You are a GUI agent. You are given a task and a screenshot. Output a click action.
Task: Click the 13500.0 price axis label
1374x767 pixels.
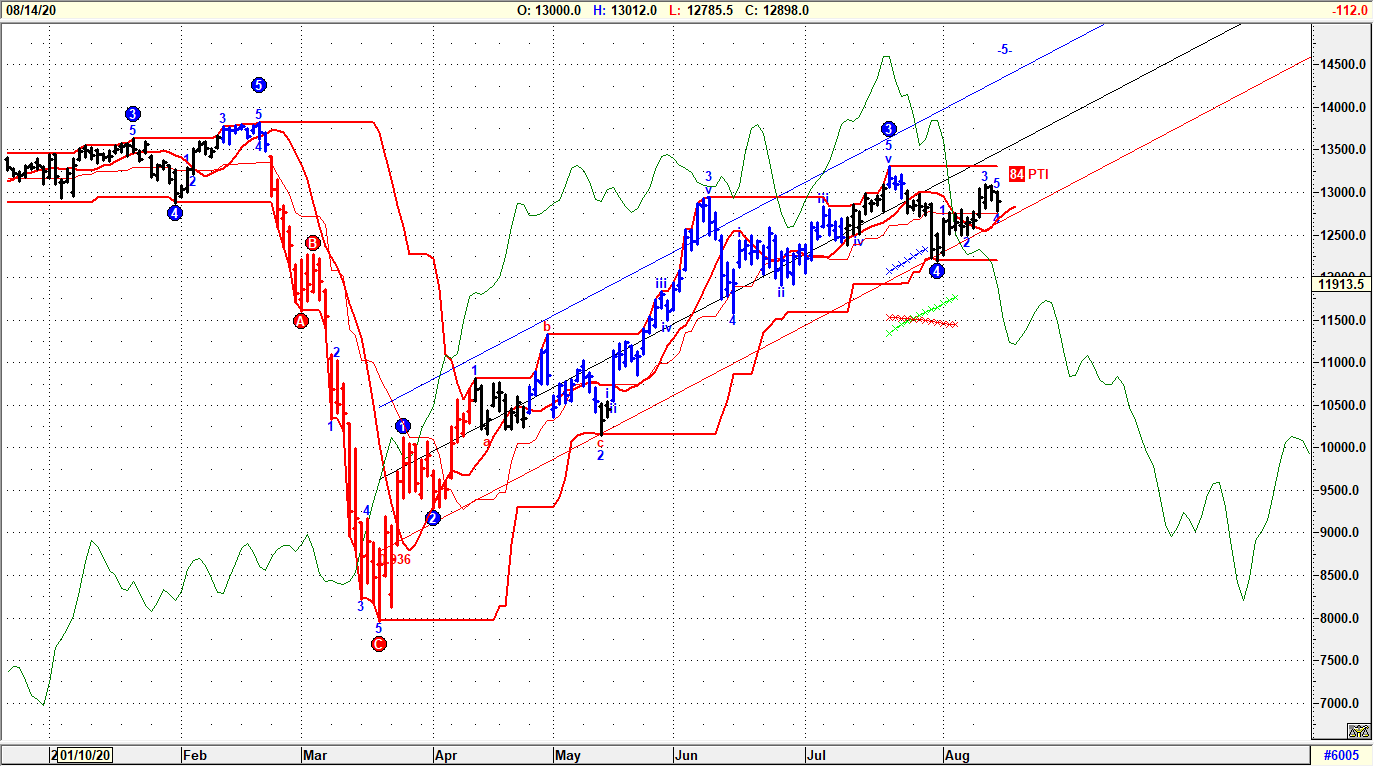pyautogui.click(x=1344, y=150)
